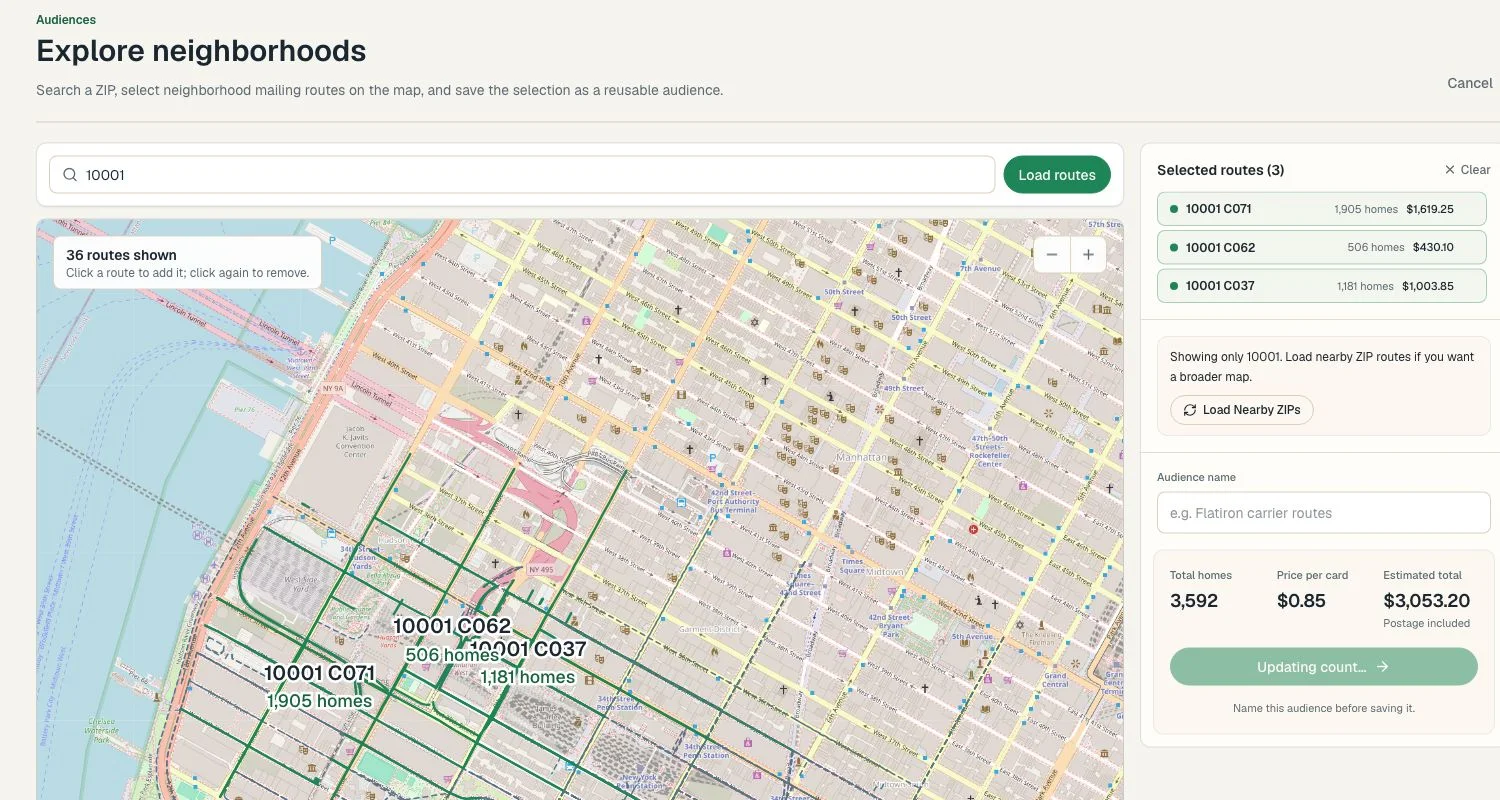Select the 10001 C037 row in selected routes
The height and width of the screenshot is (800, 1500).
point(1321,285)
